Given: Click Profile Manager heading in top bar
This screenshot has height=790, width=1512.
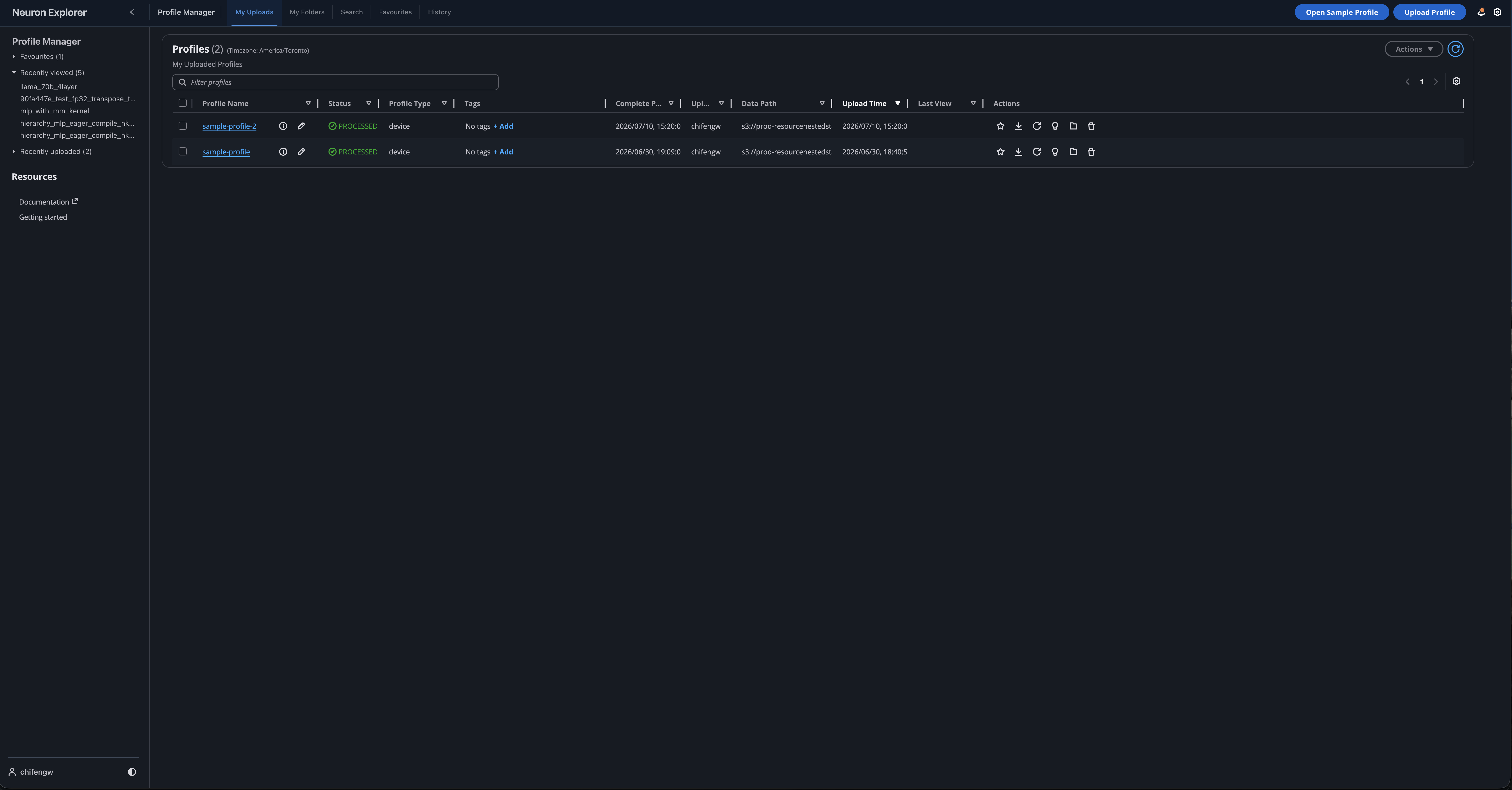Looking at the screenshot, I should (x=186, y=12).
